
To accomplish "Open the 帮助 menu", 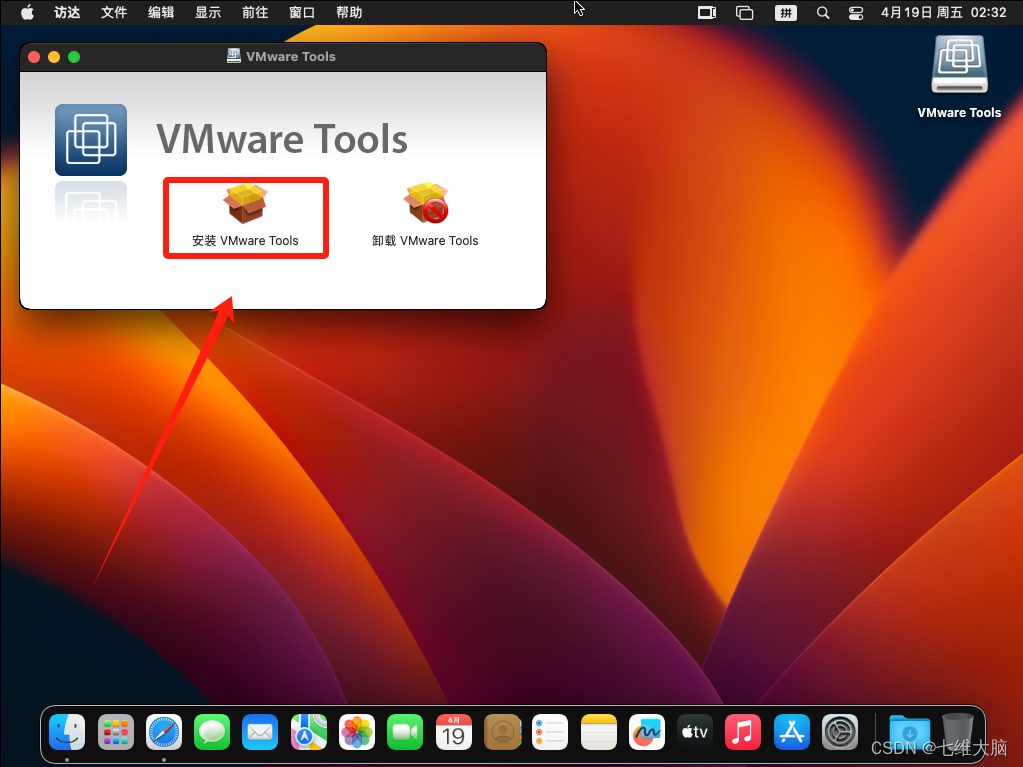I will click(349, 12).
